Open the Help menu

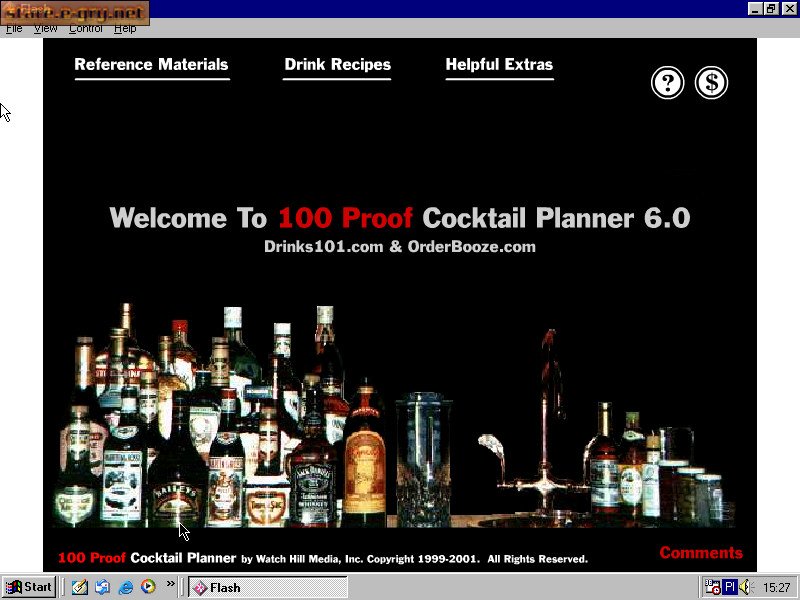pyautogui.click(x=124, y=28)
